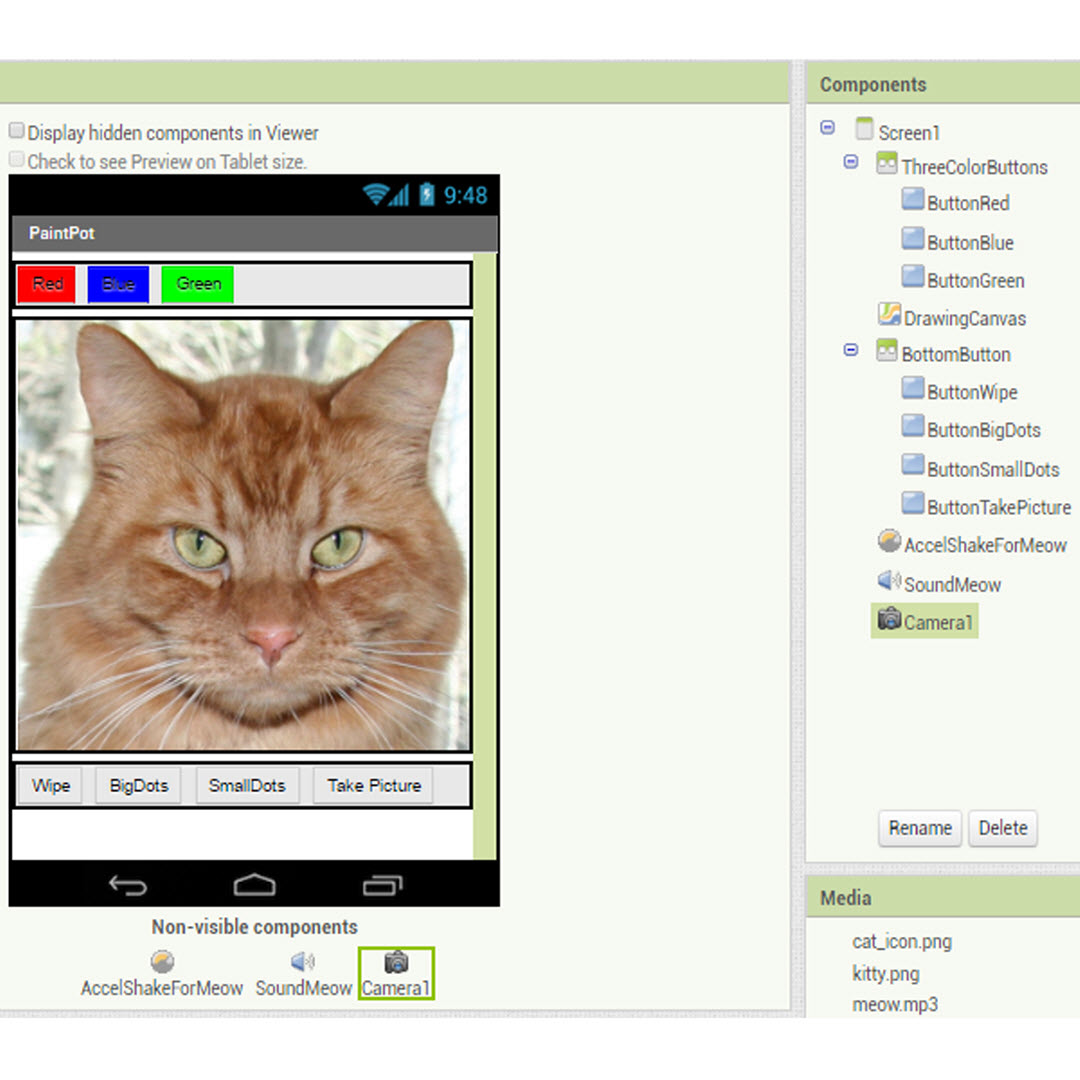Select the Green color button
Image resolution: width=1080 pixels, height=1080 pixels.
(x=198, y=284)
